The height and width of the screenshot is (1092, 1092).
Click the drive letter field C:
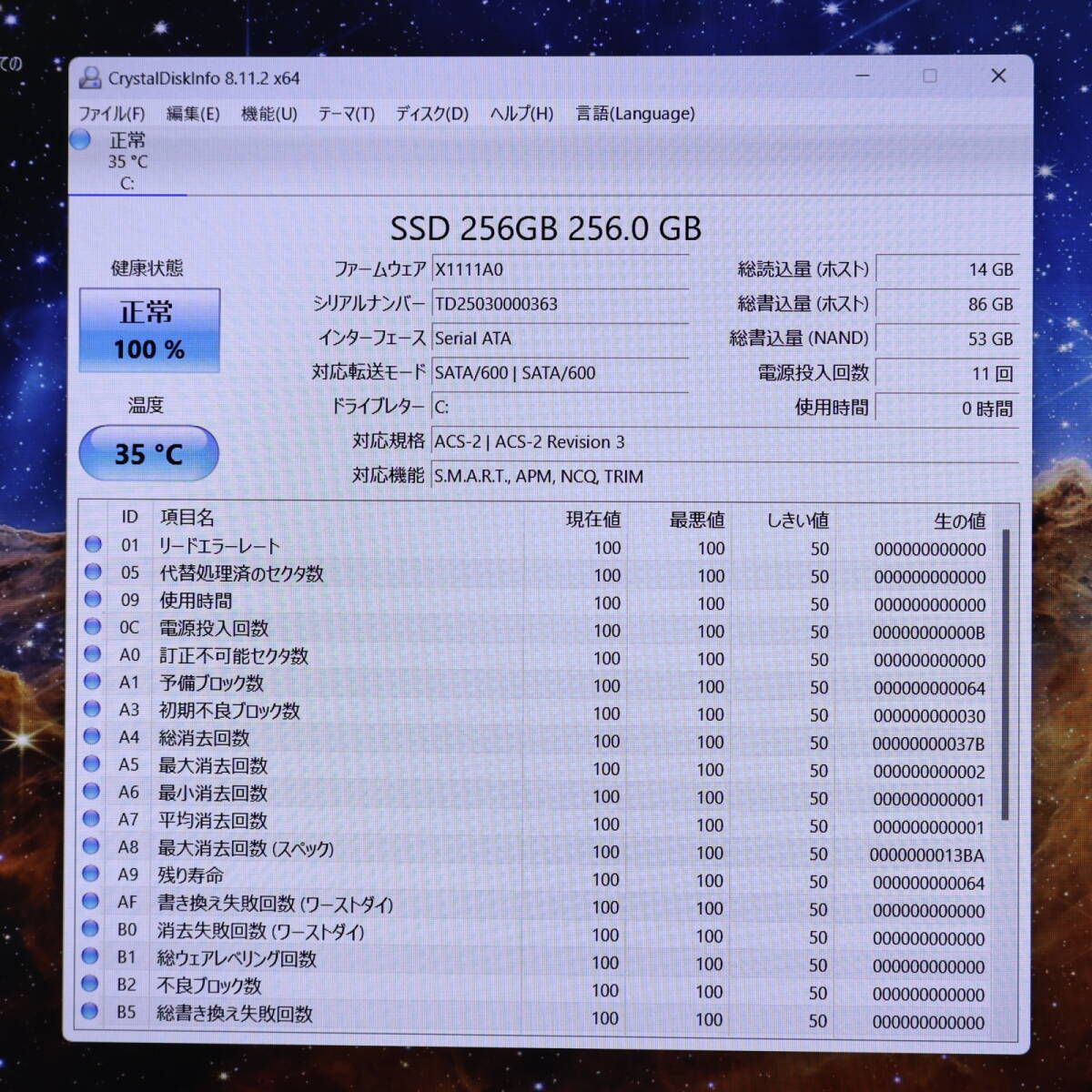tap(560, 407)
